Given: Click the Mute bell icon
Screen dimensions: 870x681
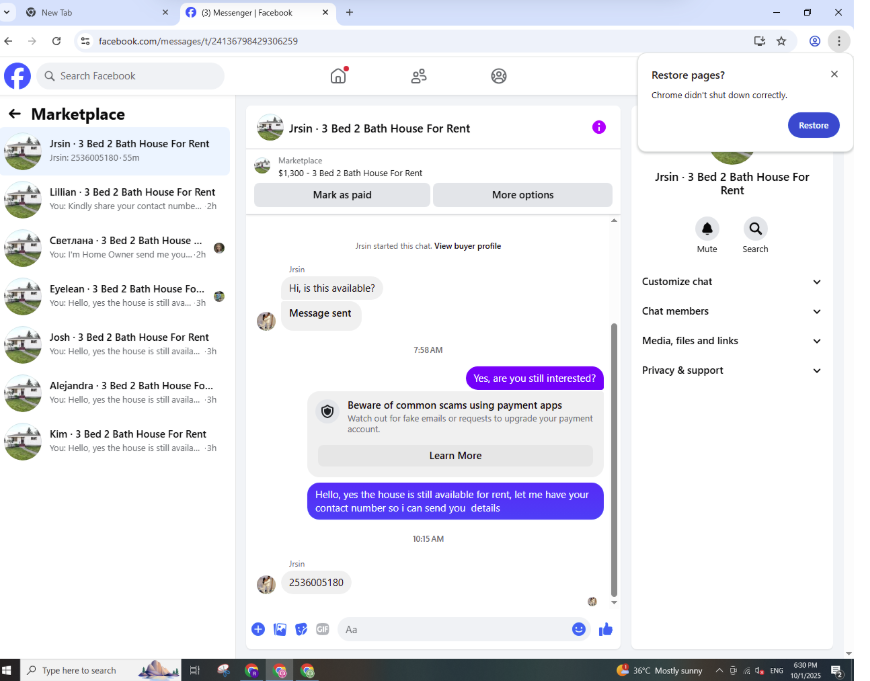Looking at the screenshot, I should (x=707, y=229).
